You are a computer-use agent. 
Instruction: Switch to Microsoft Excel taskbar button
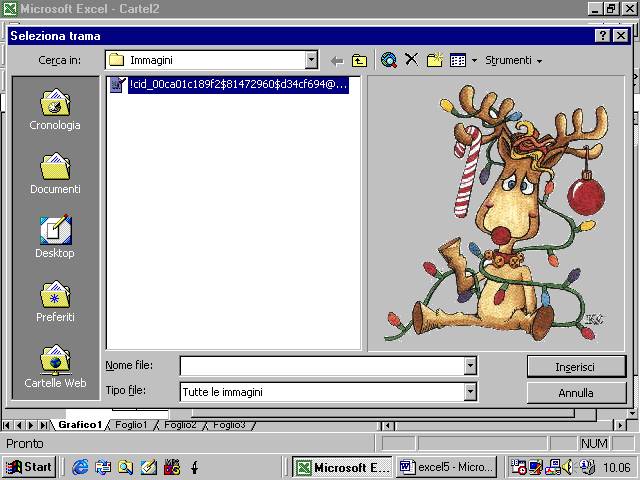342,467
